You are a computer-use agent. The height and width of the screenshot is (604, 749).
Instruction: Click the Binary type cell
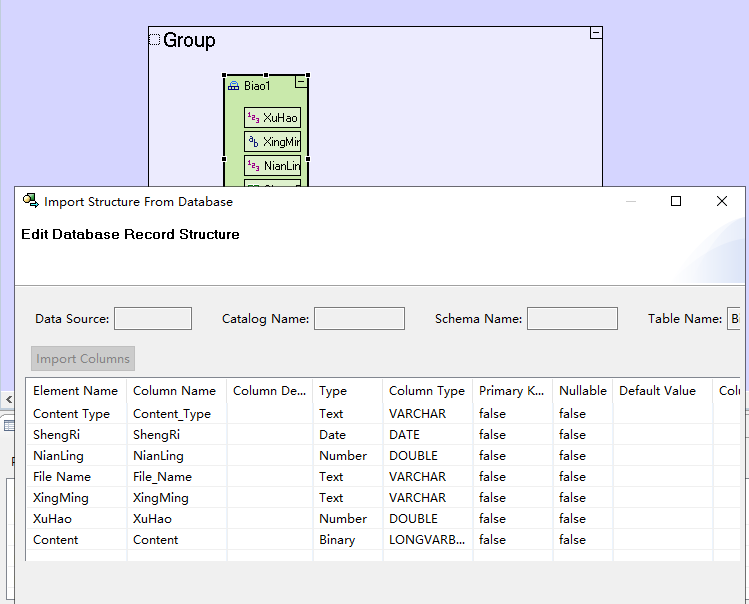348,539
